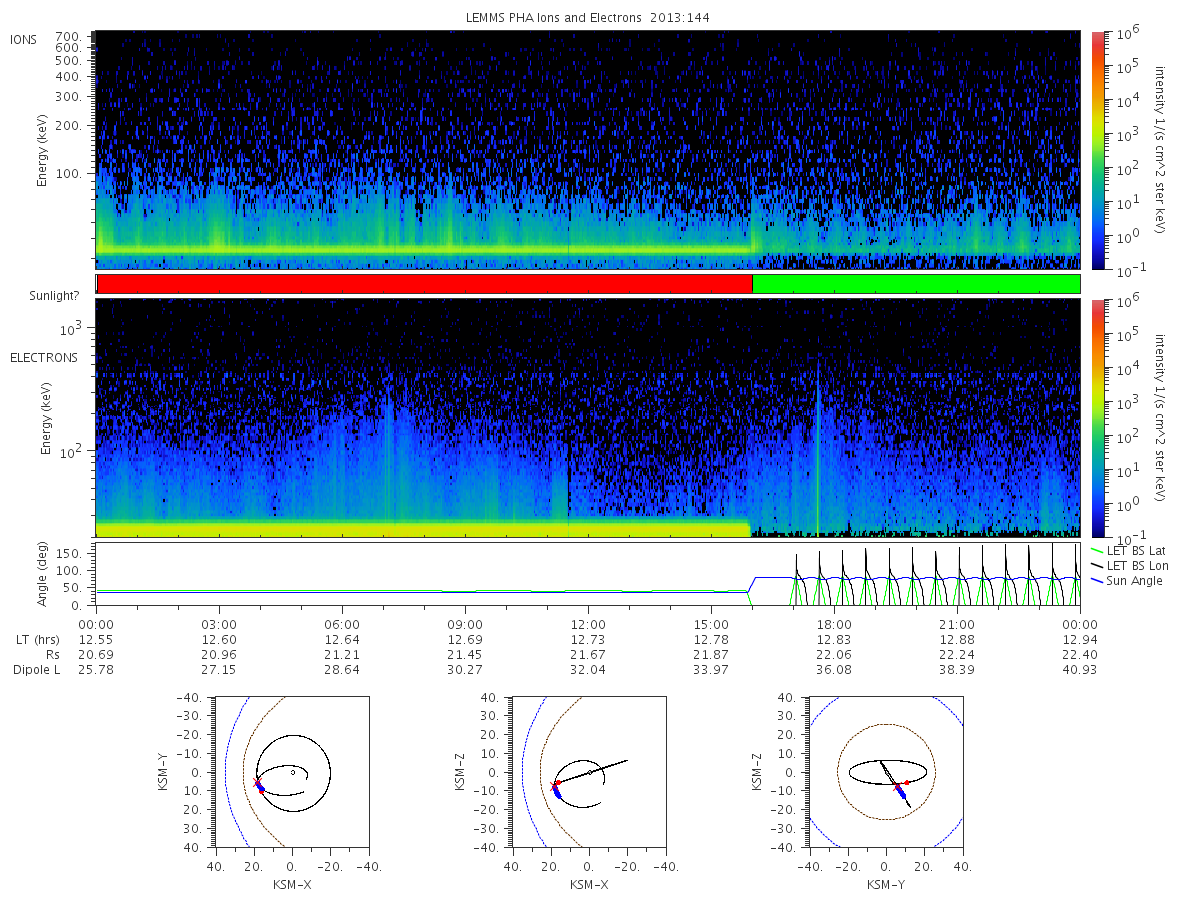Click the electrons intensity color scale bar
The width and height of the screenshot is (1200, 900).
pyautogui.click(x=1097, y=418)
